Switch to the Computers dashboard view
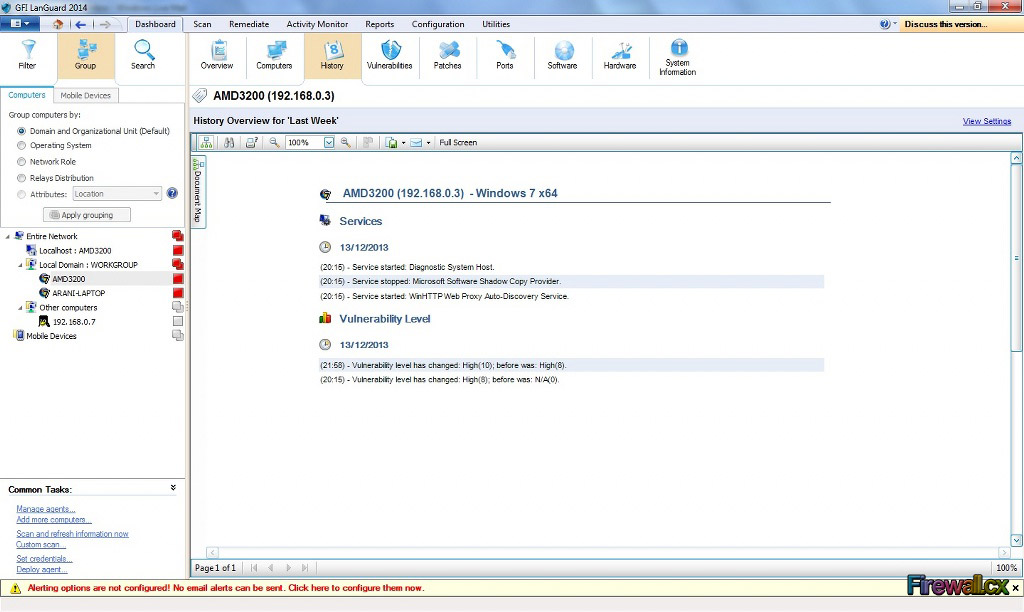The image size is (1024, 612). pos(274,56)
